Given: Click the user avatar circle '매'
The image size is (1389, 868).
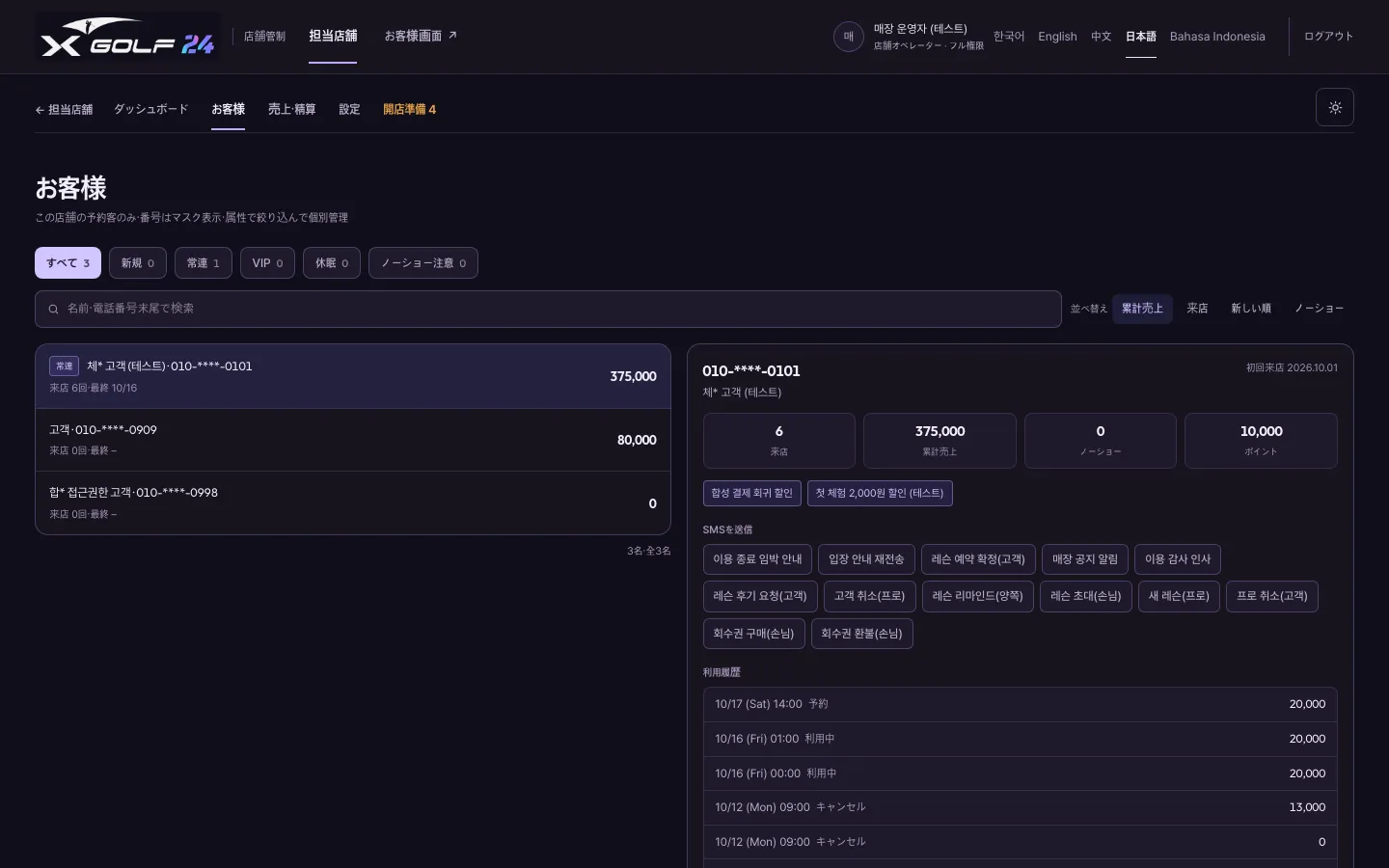Looking at the screenshot, I should click(848, 37).
